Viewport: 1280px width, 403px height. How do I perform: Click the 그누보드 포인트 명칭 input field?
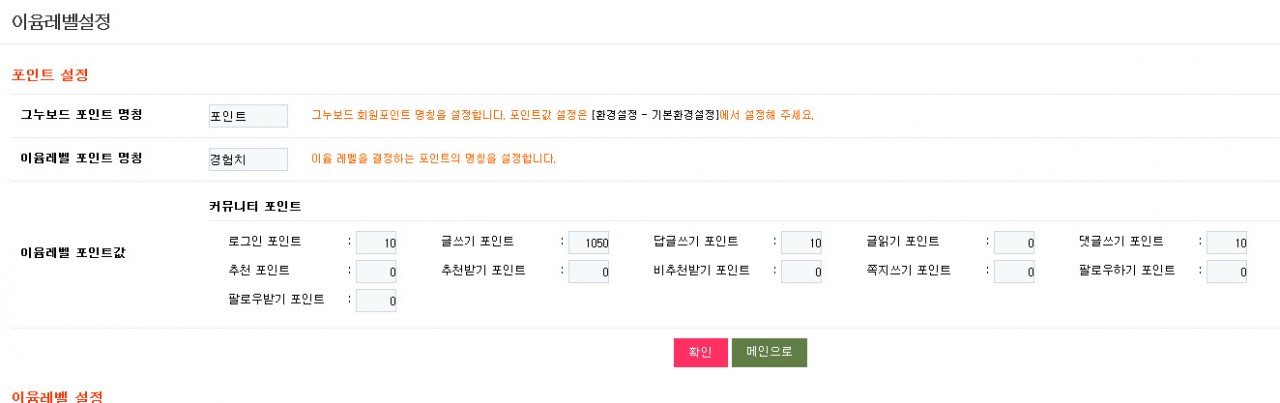tap(248, 116)
